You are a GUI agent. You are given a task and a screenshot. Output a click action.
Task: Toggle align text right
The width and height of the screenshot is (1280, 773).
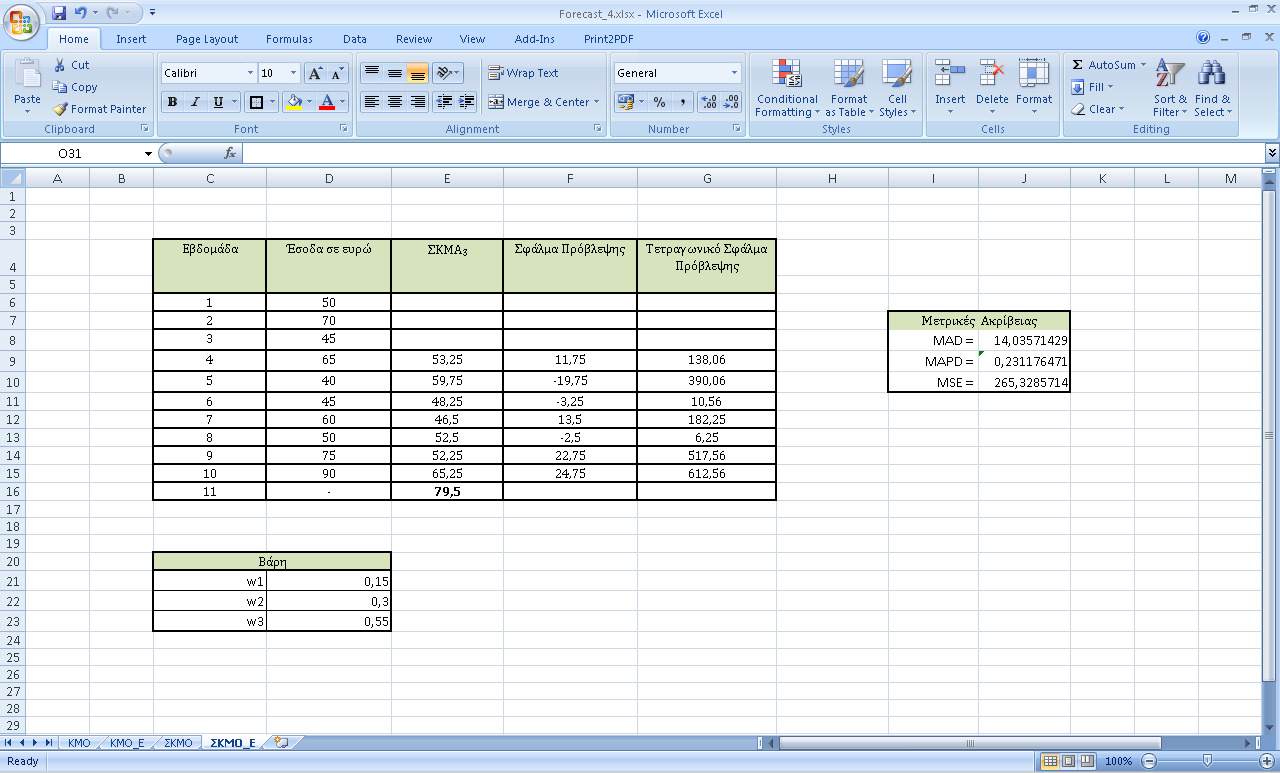pos(418,102)
